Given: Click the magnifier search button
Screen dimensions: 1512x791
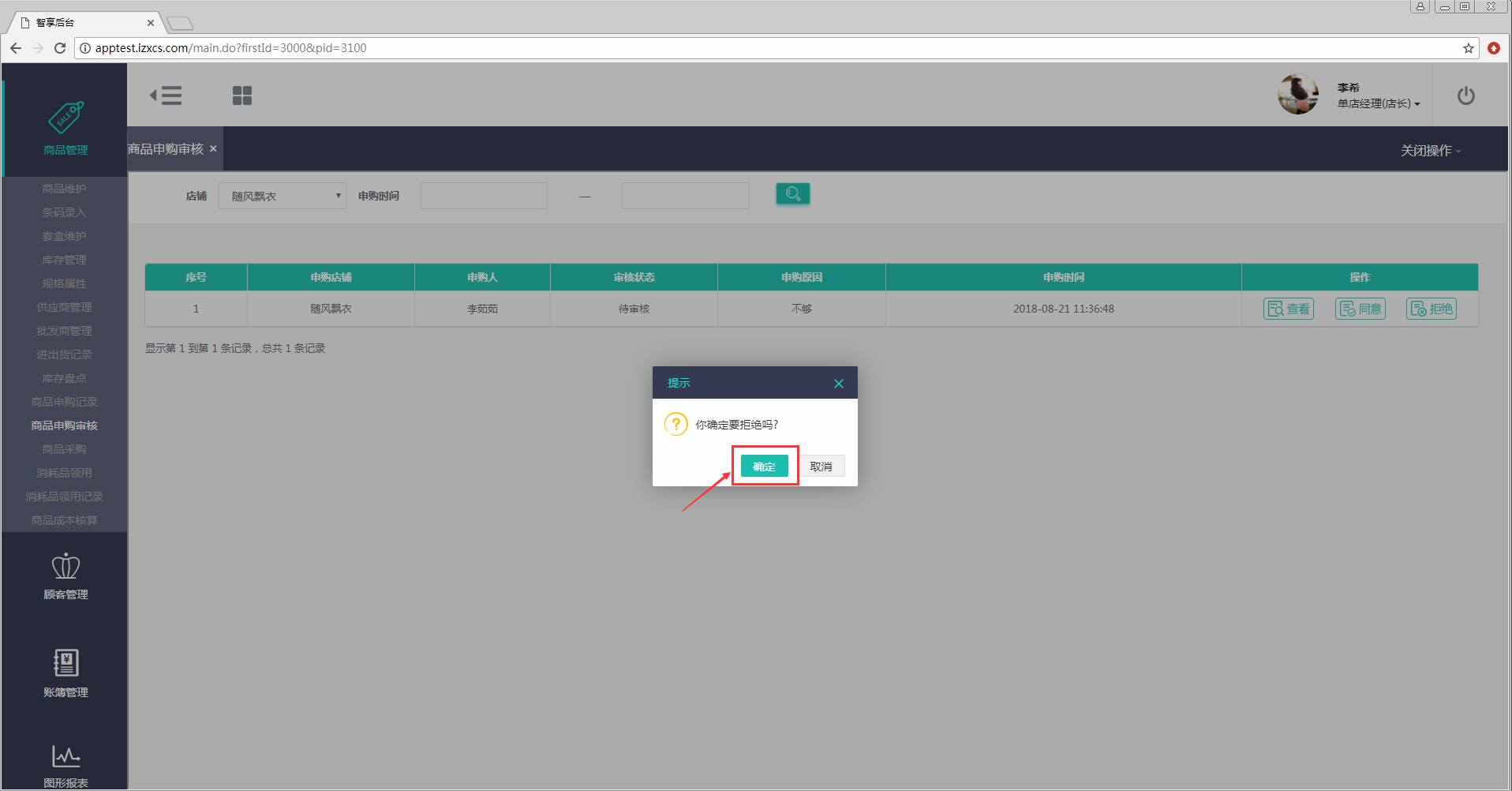Looking at the screenshot, I should click(792, 194).
